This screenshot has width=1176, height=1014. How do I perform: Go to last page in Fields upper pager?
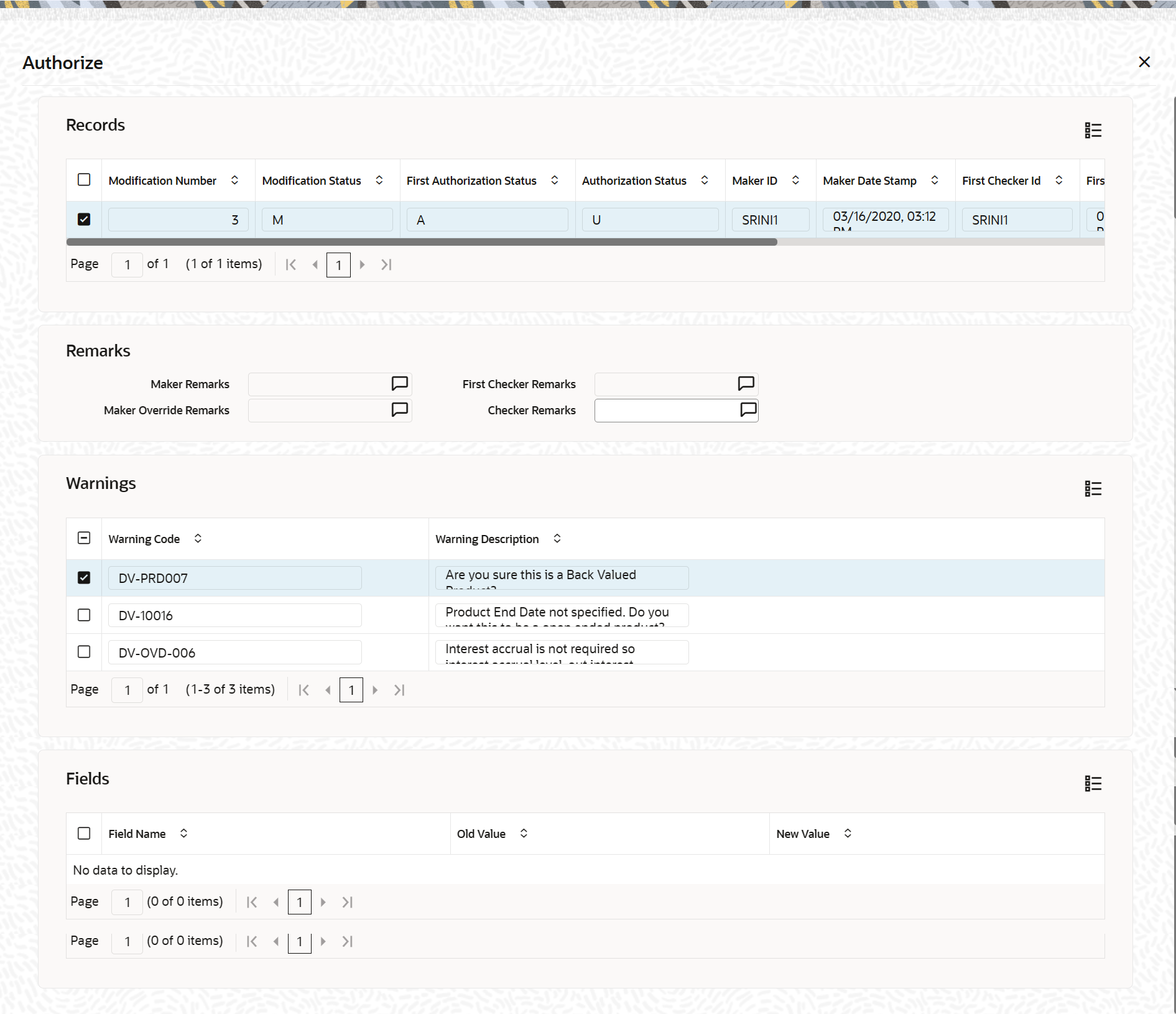tap(348, 902)
